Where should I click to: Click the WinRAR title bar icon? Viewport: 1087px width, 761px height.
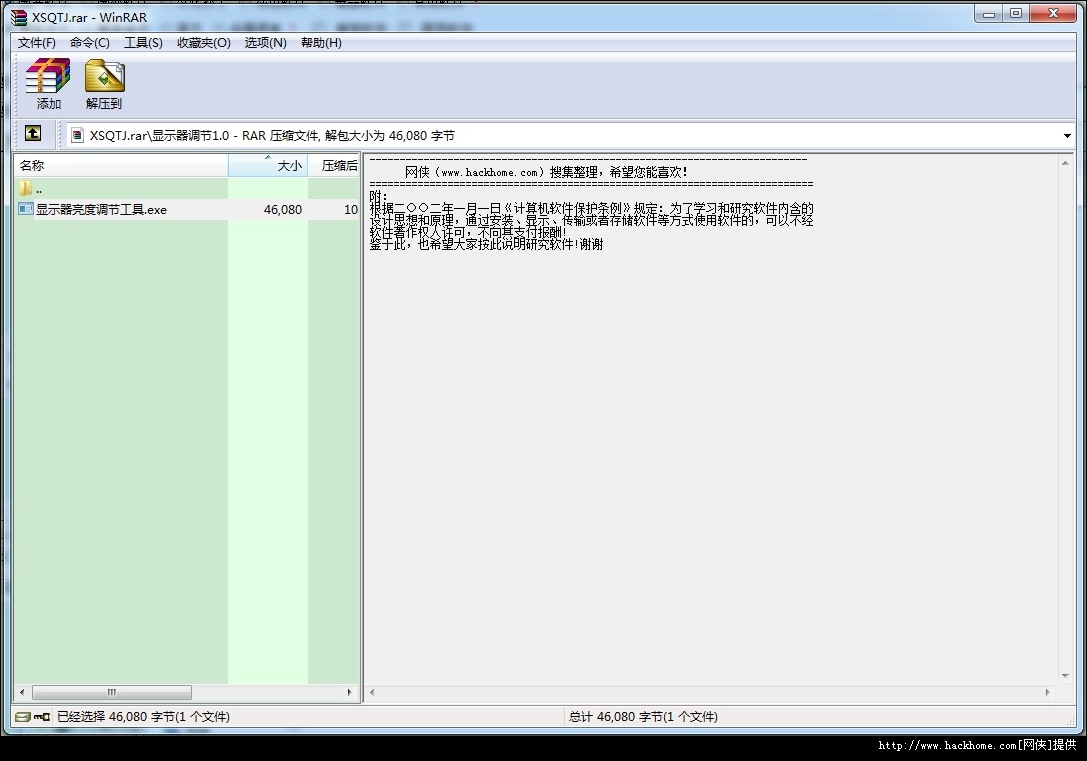19,17
